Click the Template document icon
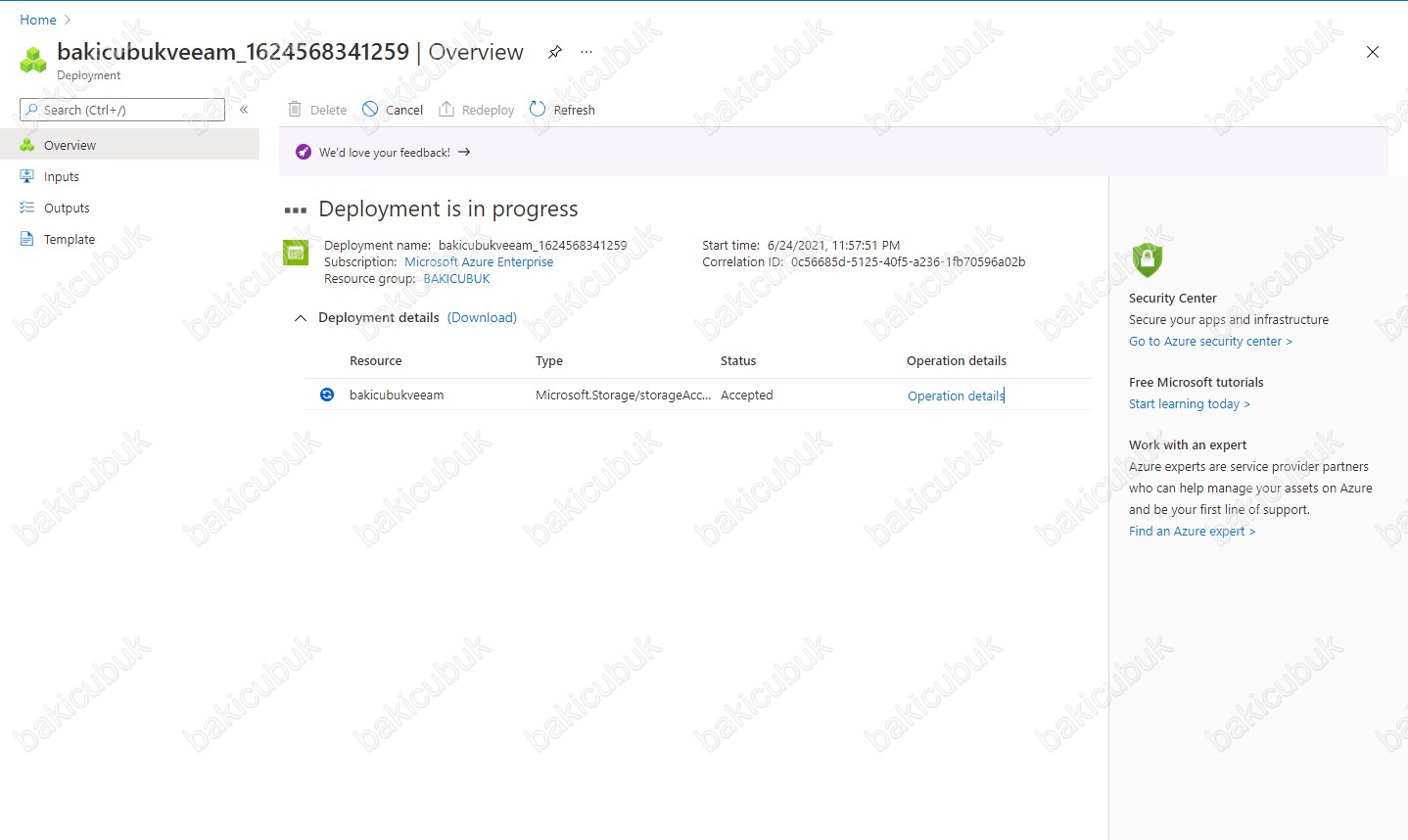The image size is (1408, 840). click(27, 239)
